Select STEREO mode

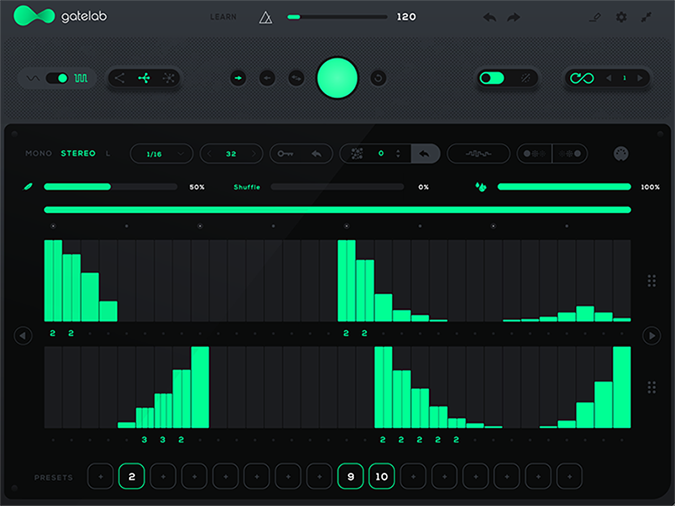point(78,154)
